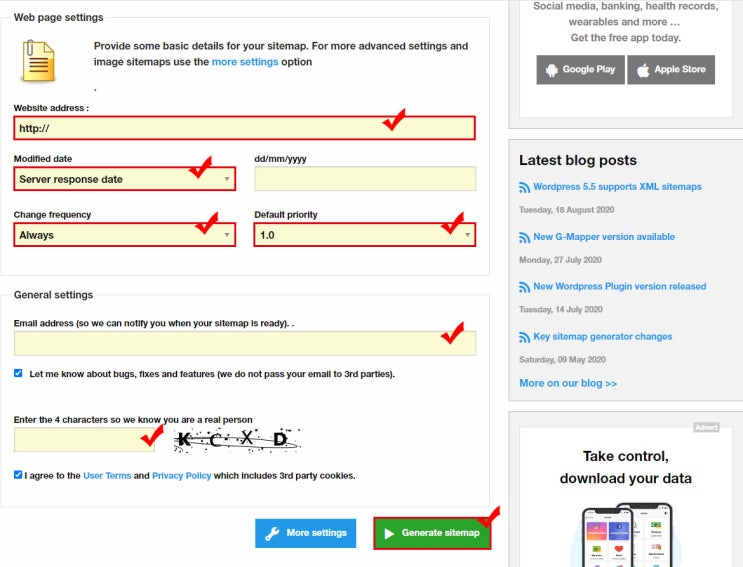This screenshot has height=567, width=743.
Task: Click RSS icon beside Wordpress Plugin post
Action: (x=524, y=287)
